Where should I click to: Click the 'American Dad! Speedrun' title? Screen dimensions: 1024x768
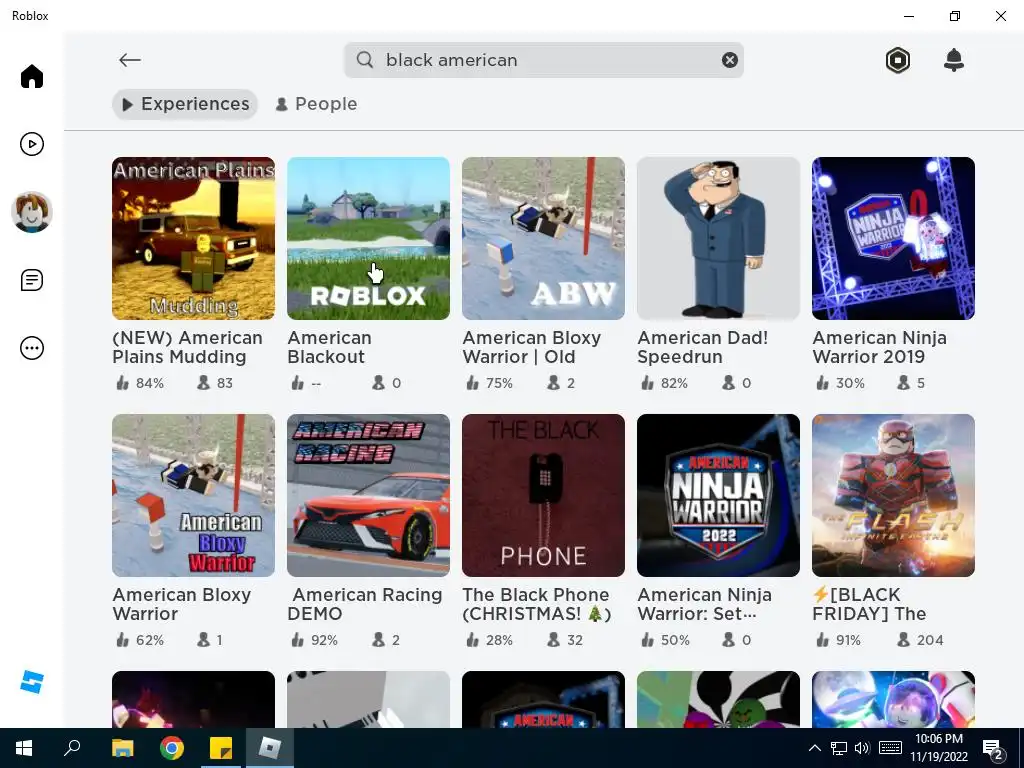pos(703,347)
